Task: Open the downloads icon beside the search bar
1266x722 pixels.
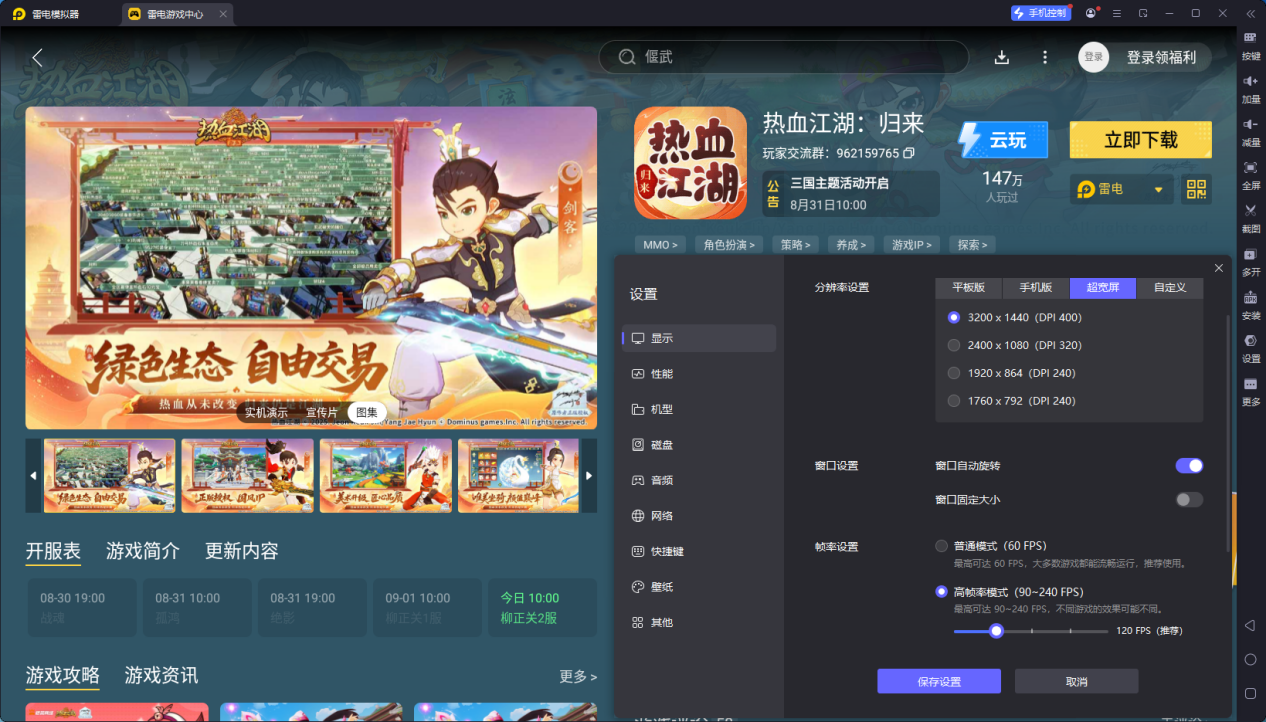Action: click(1002, 57)
